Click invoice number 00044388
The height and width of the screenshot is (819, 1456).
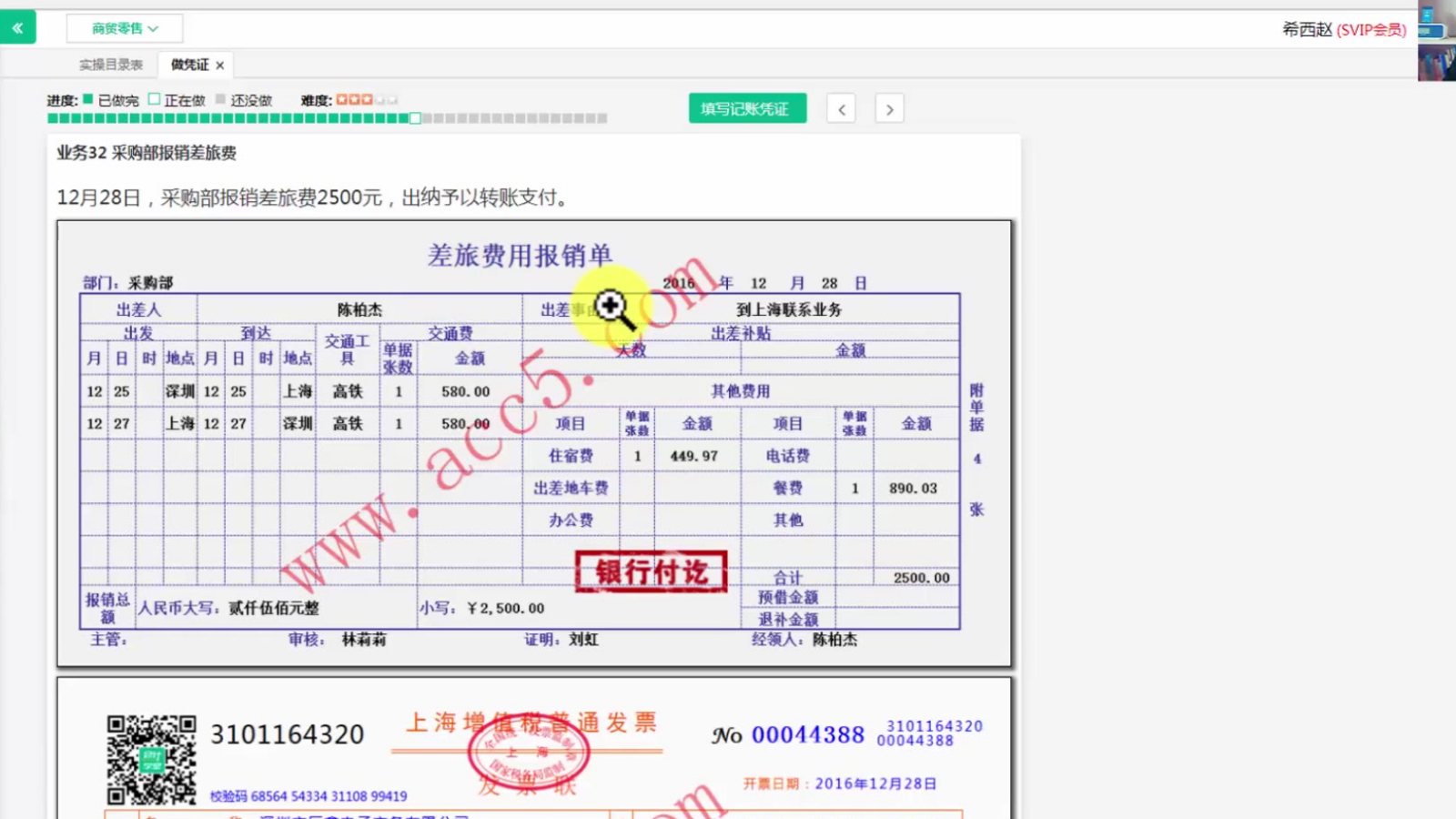[x=808, y=734]
